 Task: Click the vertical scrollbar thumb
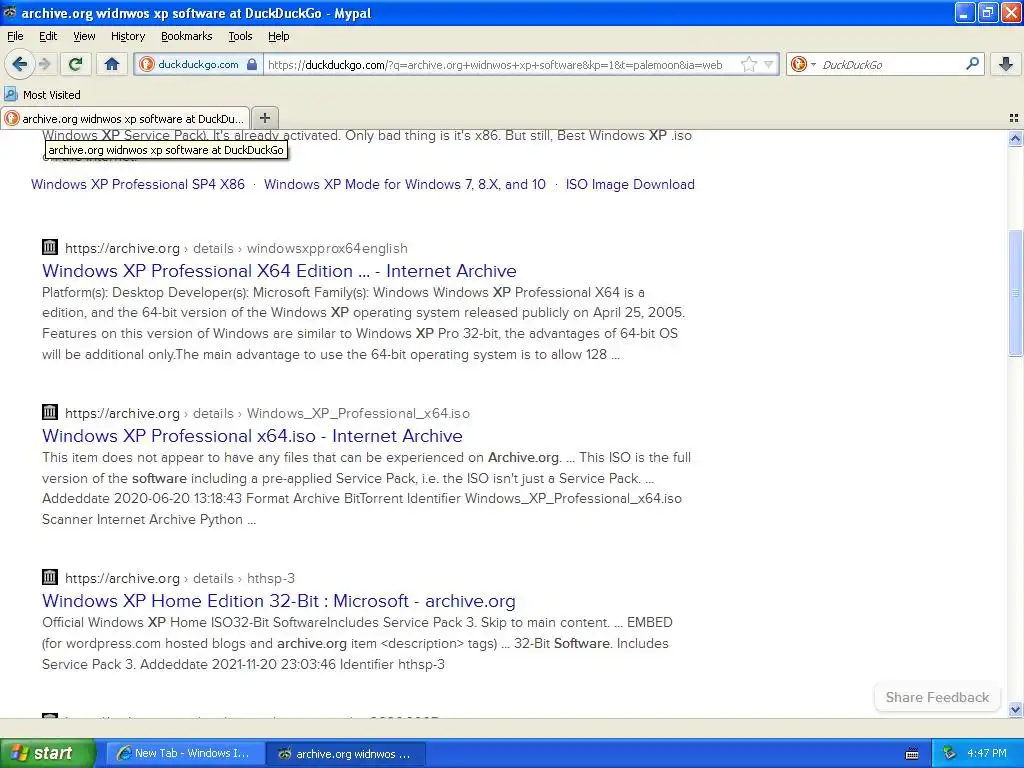1015,293
